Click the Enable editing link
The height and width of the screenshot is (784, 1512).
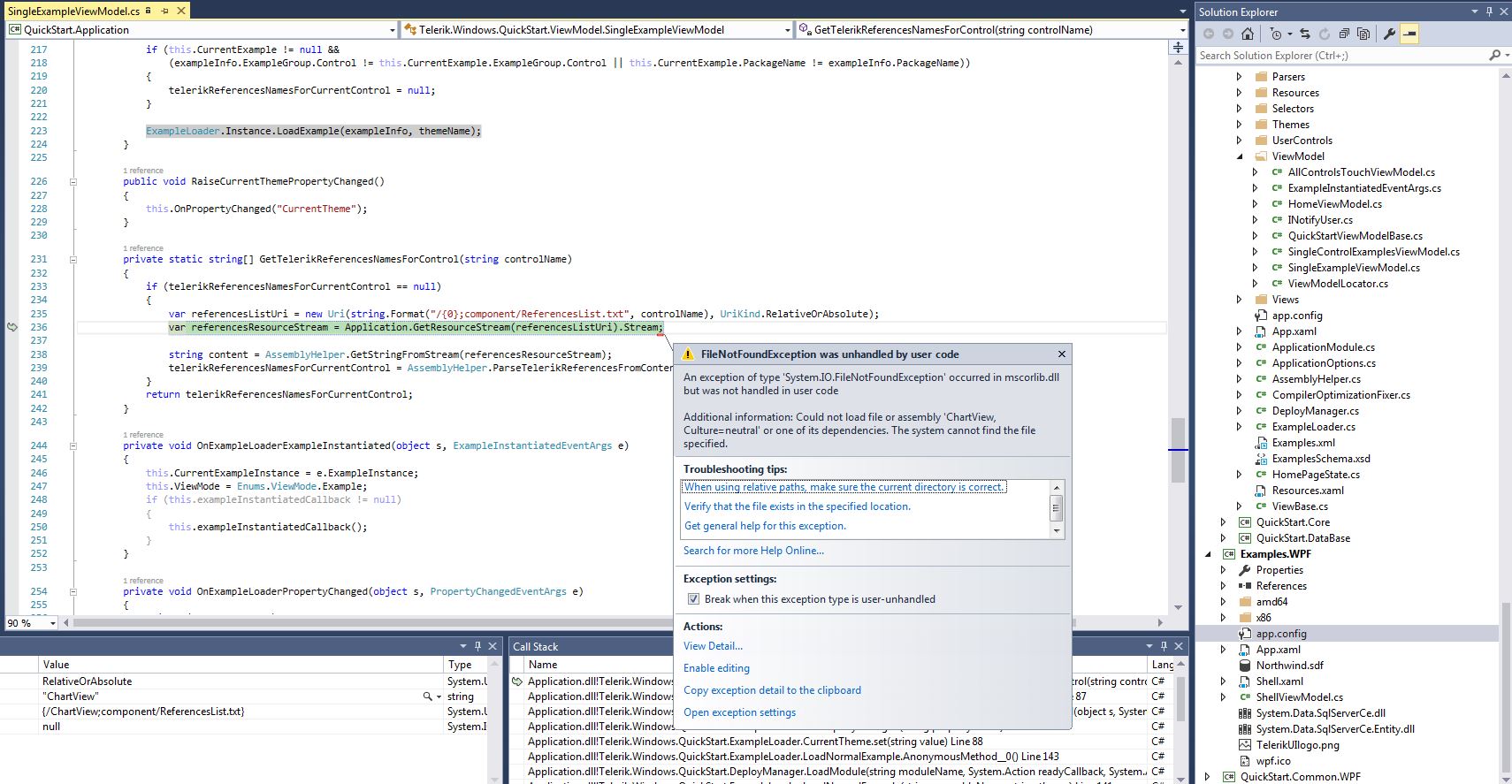tap(716, 668)
